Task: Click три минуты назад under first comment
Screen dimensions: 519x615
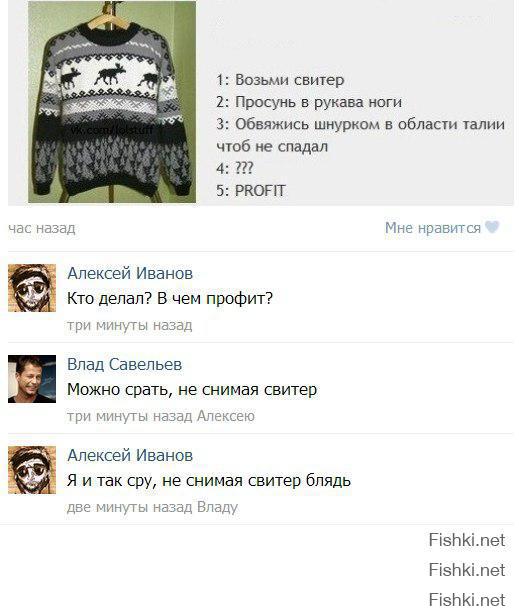Action: point(129,325)
